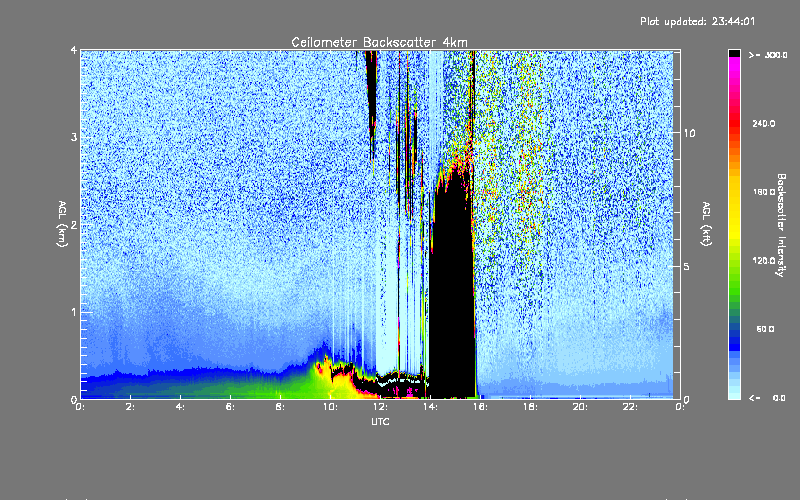Click the '16:' tick label on UTC axis
The height and width of the screenshot is (500, 800).
480,407
